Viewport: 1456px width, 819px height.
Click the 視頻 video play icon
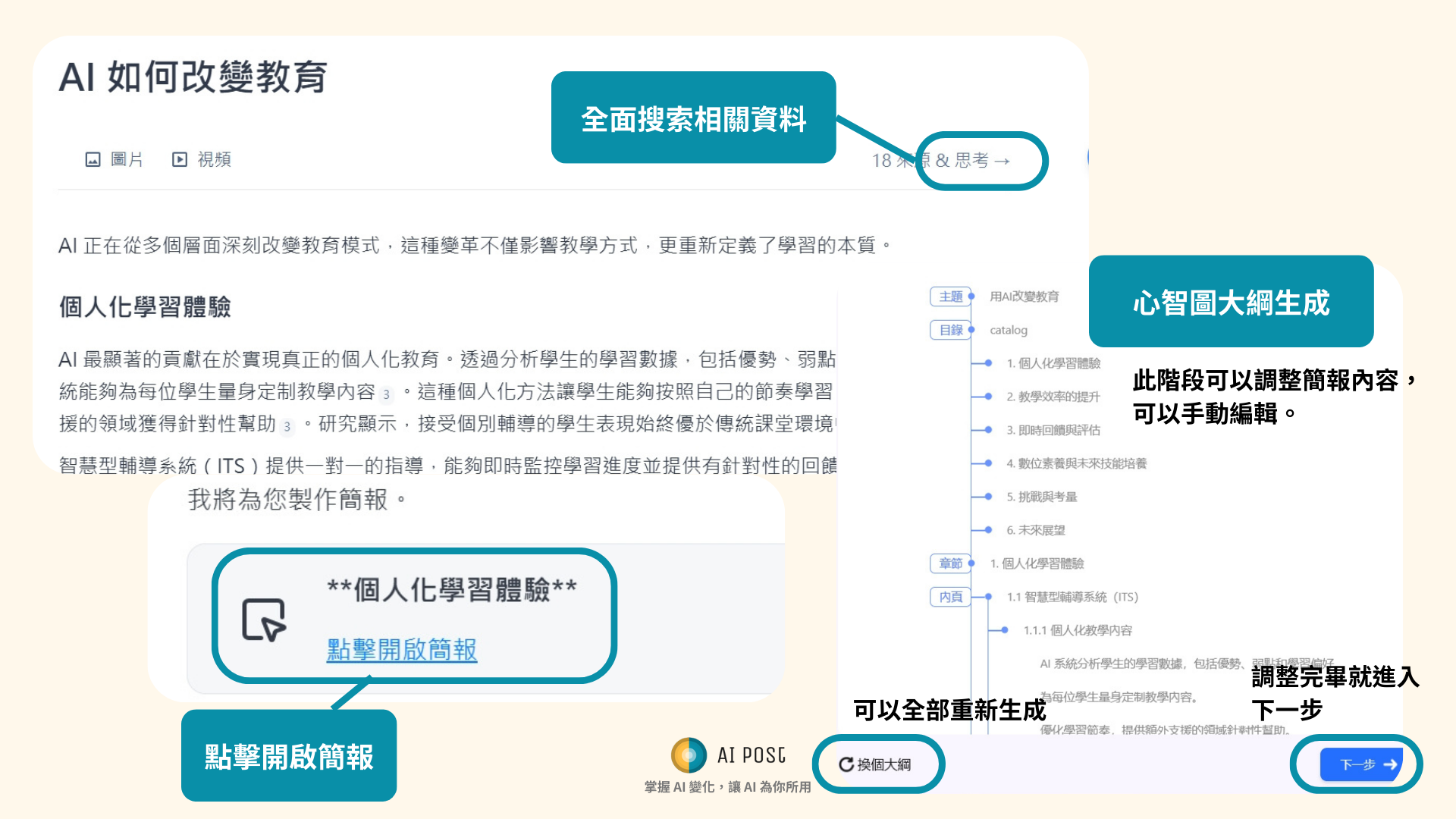click(x=180, y=159)
